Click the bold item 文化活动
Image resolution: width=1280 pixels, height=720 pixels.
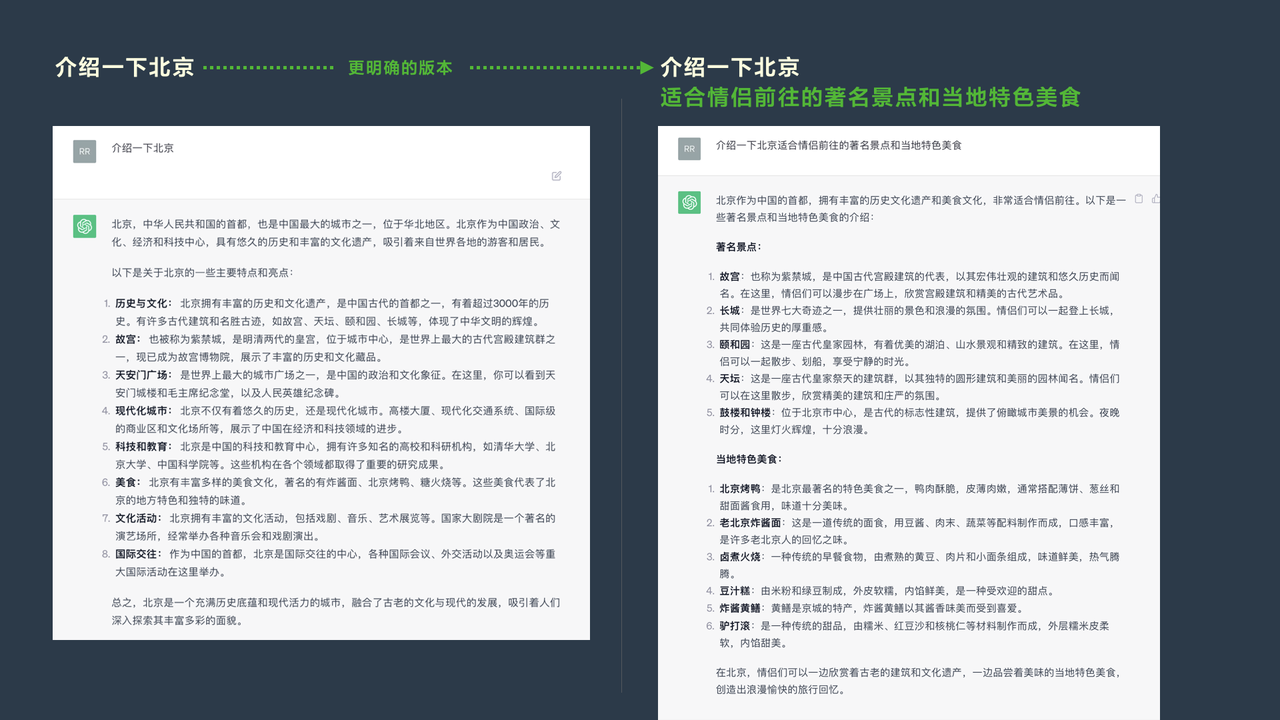tap(139, 519)
